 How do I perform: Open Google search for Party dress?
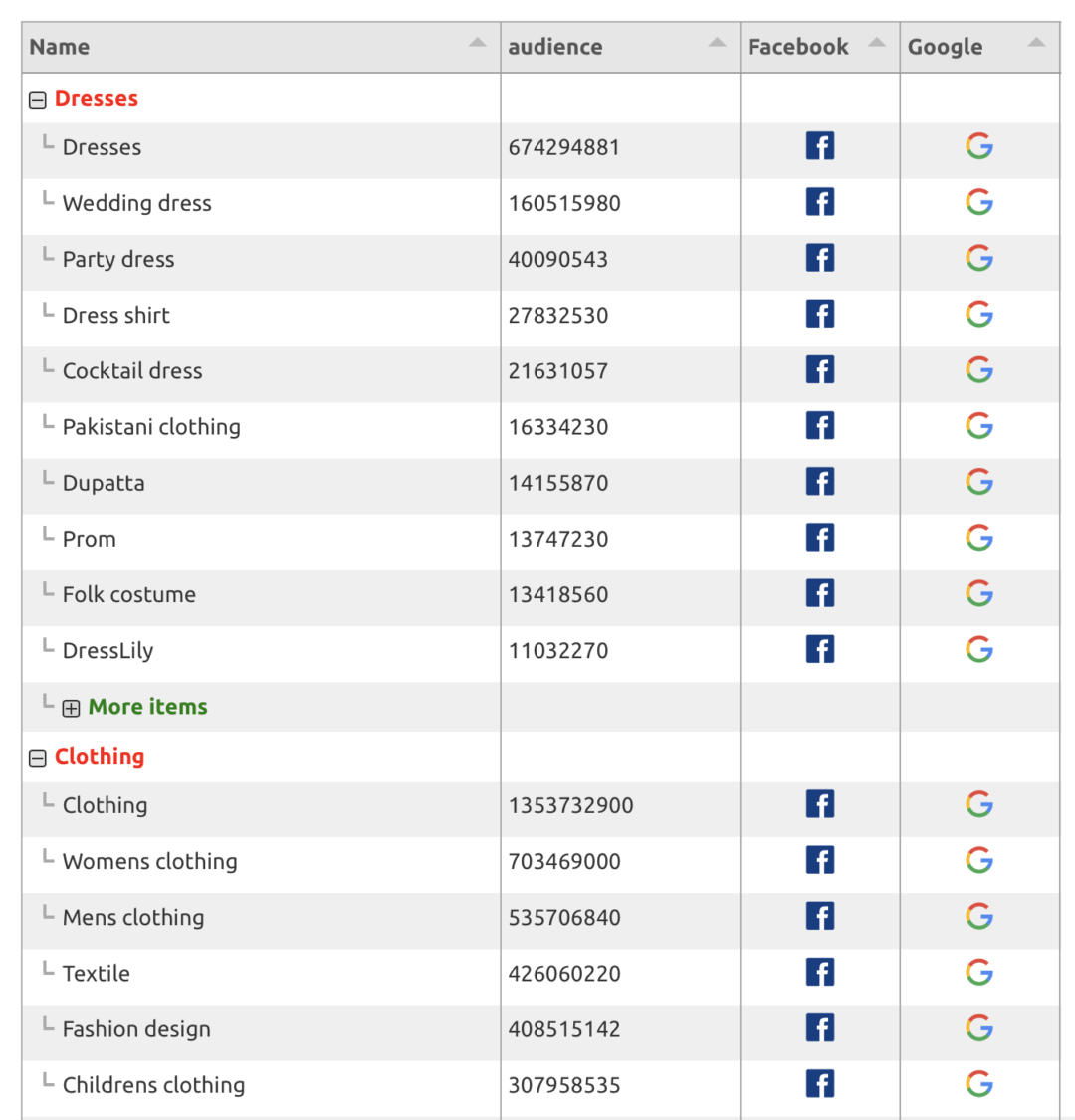(978, 257)
